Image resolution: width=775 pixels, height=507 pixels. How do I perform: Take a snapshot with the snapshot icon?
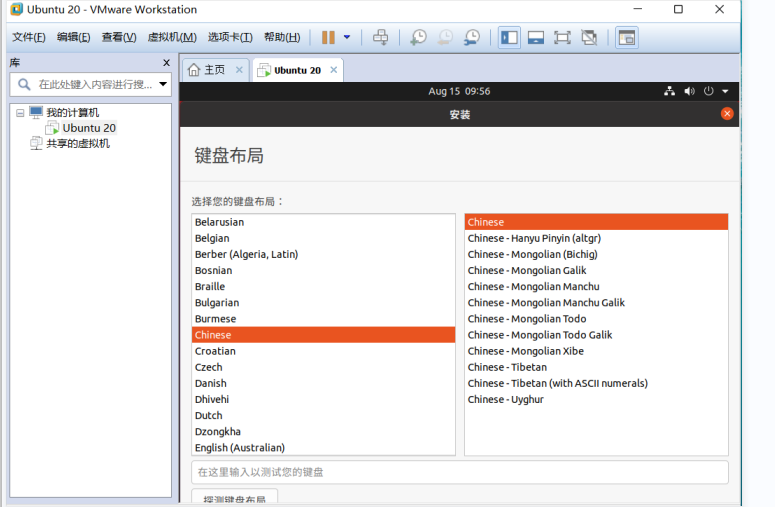coord(418,38)
